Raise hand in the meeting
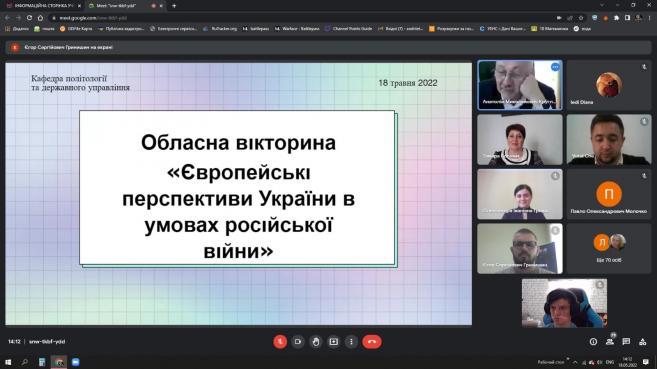This screenshot has width=657, height=369. [316, 342]
